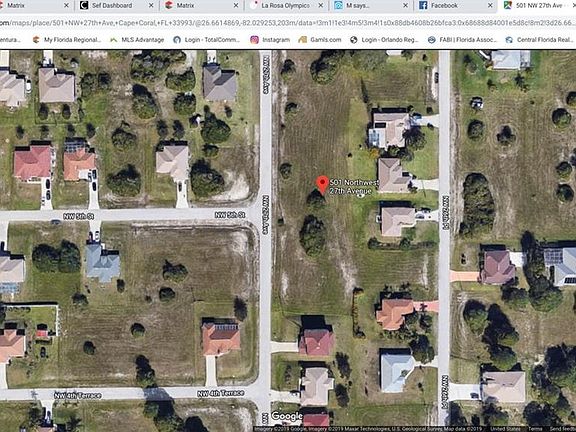Click the Login - TotalComm bookmark icon
576x432 pixels.
177,40
